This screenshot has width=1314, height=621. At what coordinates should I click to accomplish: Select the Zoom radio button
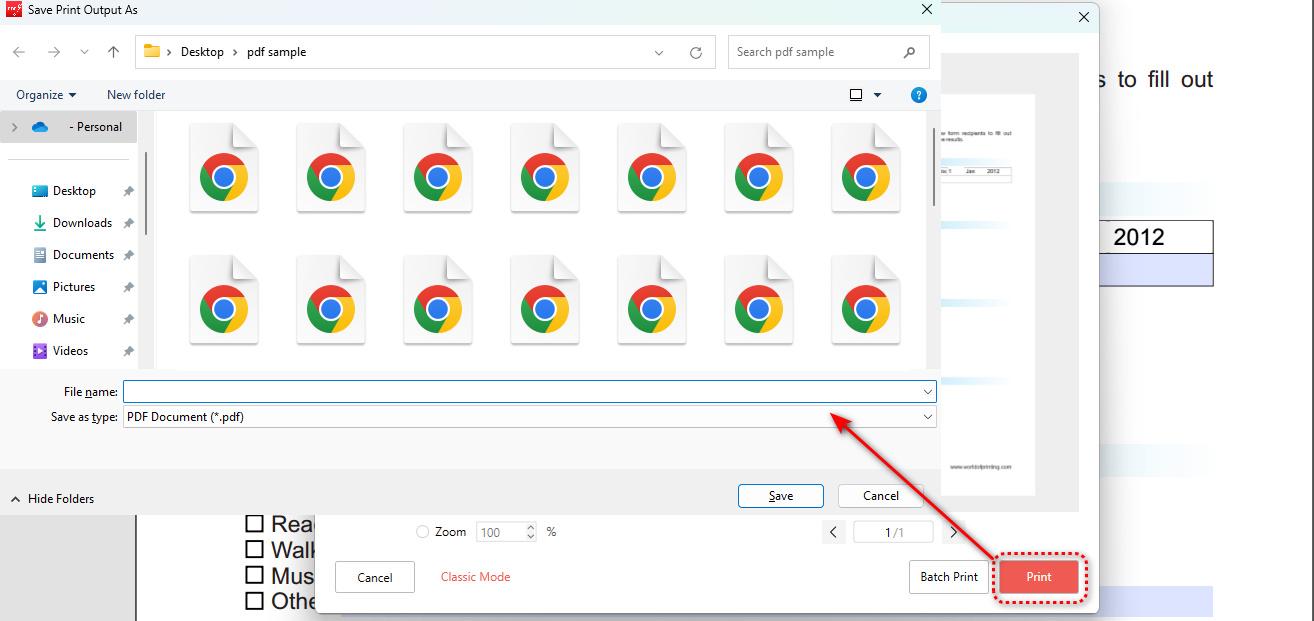[x=422, y=532]
